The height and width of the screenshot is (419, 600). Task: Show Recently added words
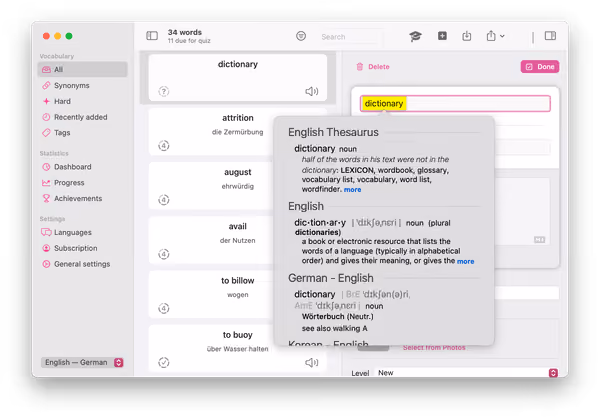click(x=82, y=117)
